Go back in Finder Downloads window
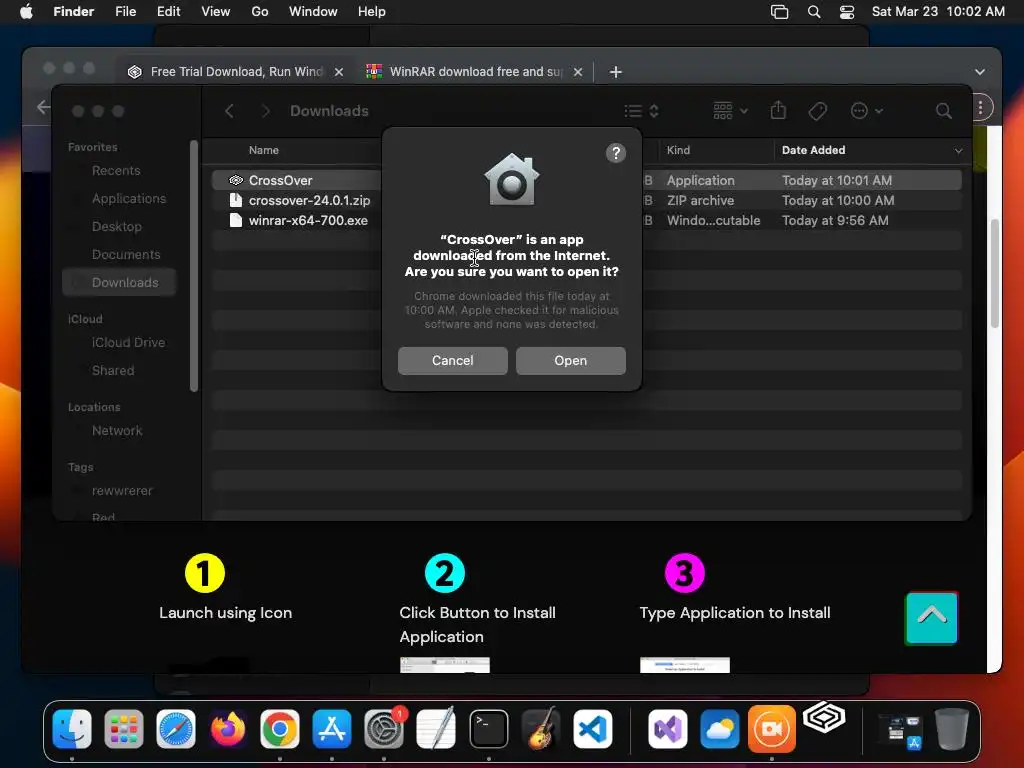The height and width of the screenshot is (768, 1024). [x=229, y=111]
